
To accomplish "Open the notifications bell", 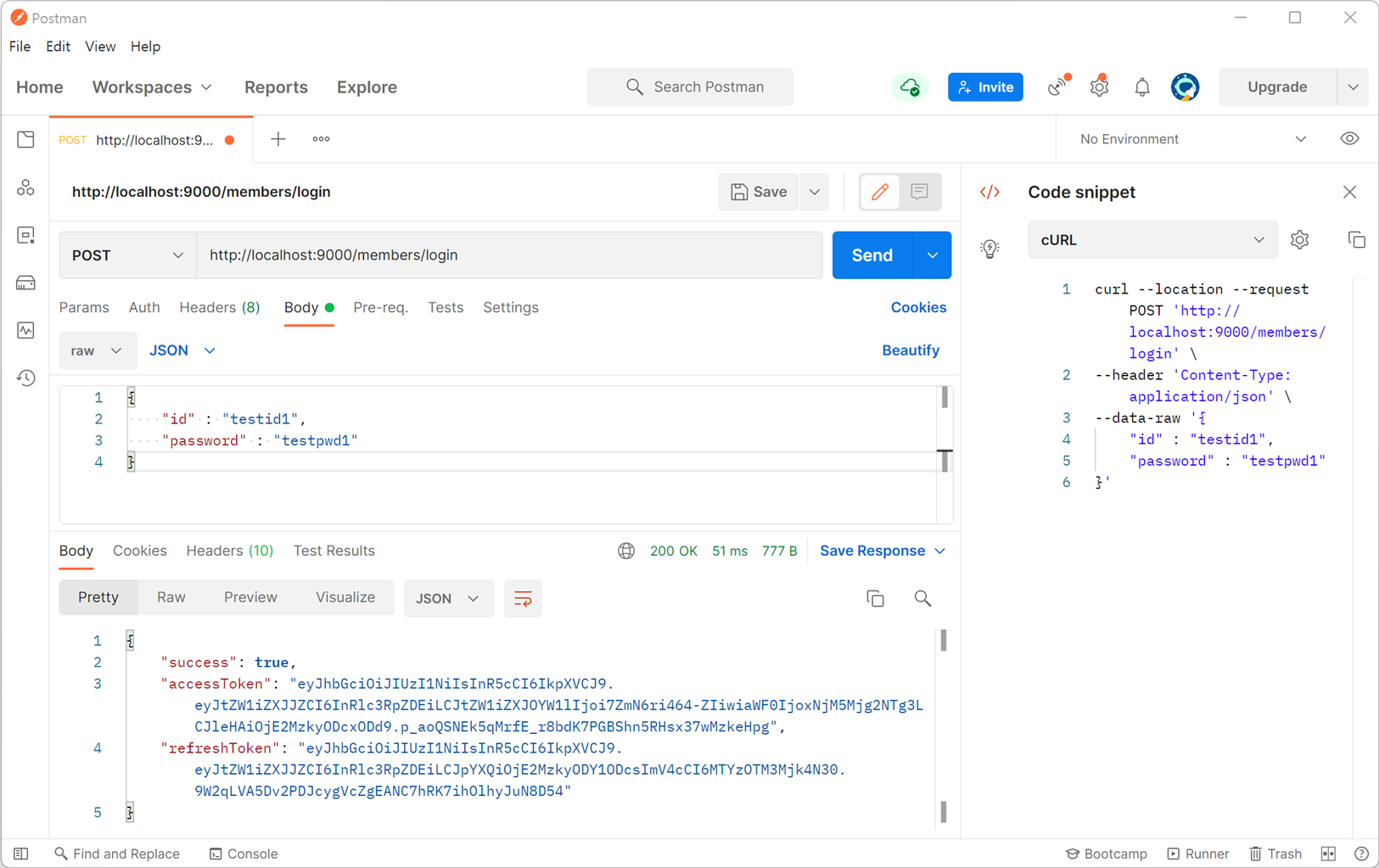I will pyautogui.click(x=1141, y=87).
